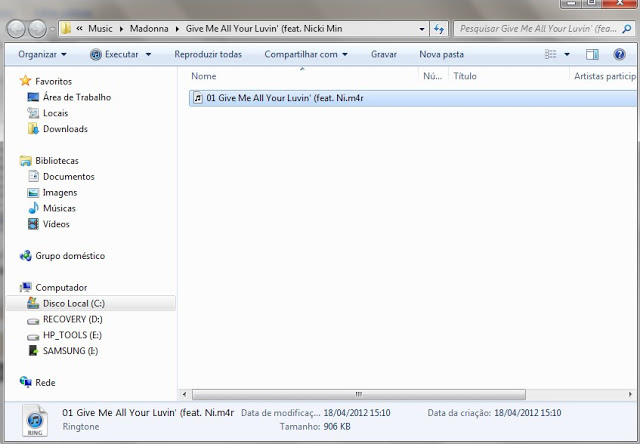
Task: Click Reproduzir todas in toolbar
Action: tap(208, 54)
